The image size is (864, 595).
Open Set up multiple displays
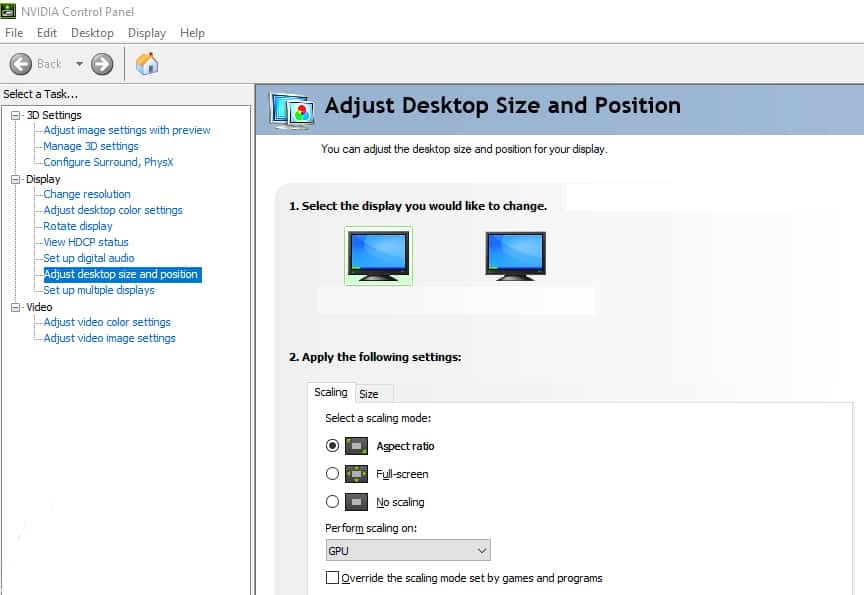[99, 290]
